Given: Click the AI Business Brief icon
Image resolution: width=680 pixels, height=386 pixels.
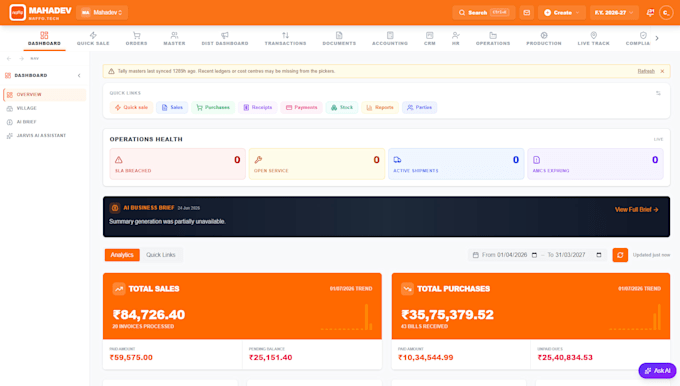Looking at the screenshot, I should [115, 208].
